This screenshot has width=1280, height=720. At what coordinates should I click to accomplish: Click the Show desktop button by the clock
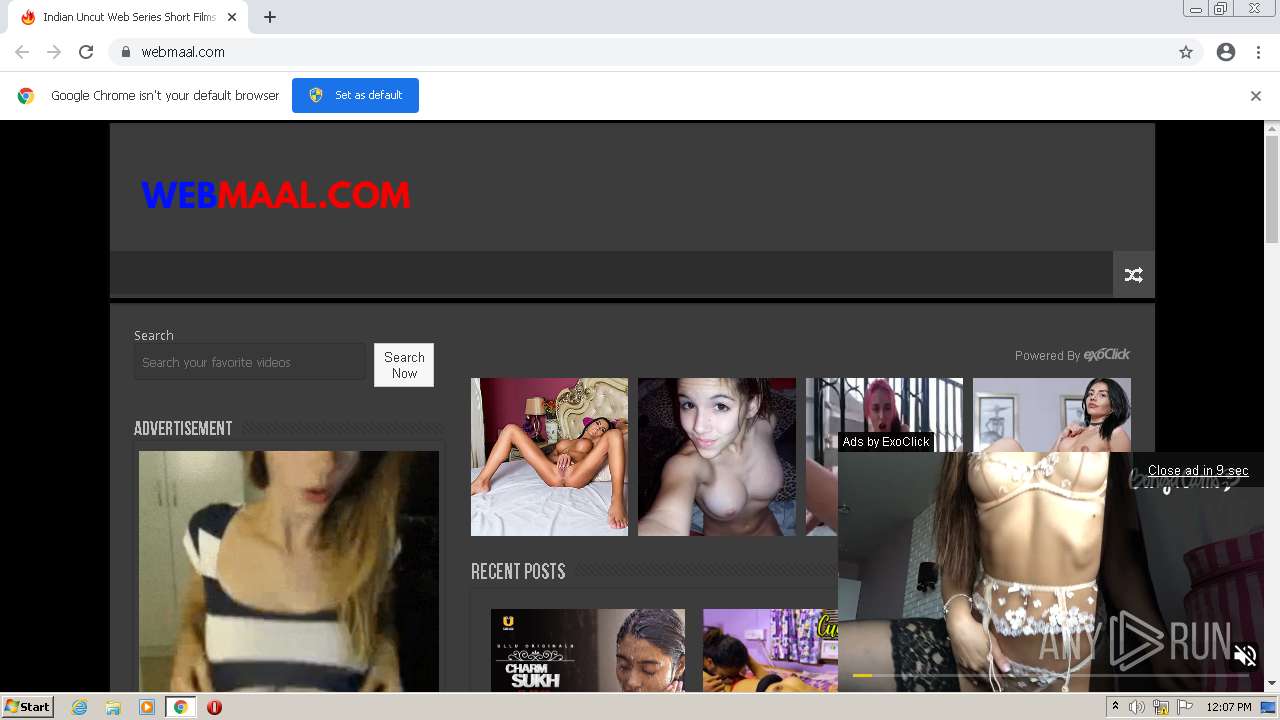click(x=1269, y=707)
